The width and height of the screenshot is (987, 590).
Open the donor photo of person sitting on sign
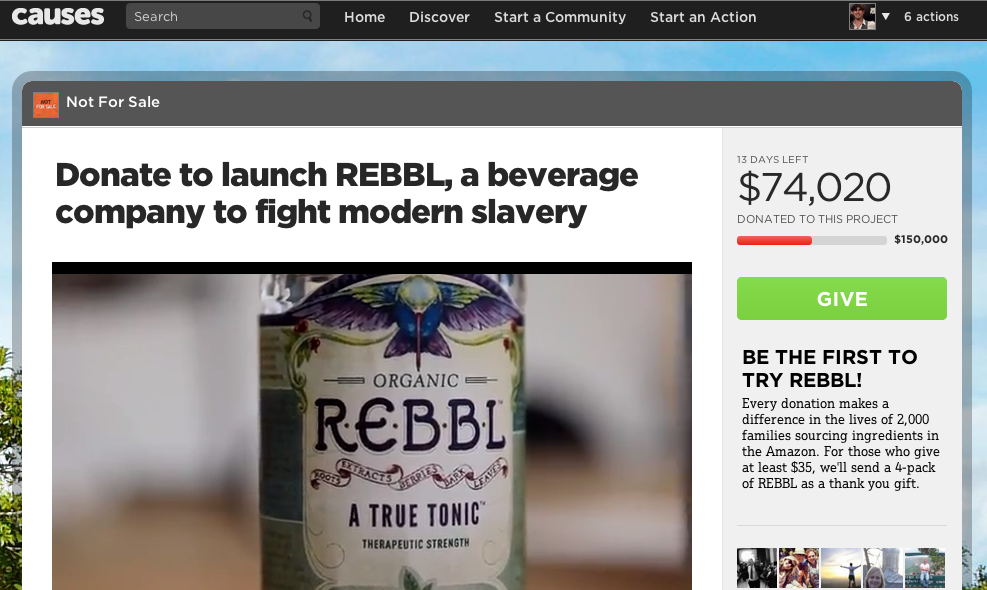pyautogui.click(x=925, y=567)
